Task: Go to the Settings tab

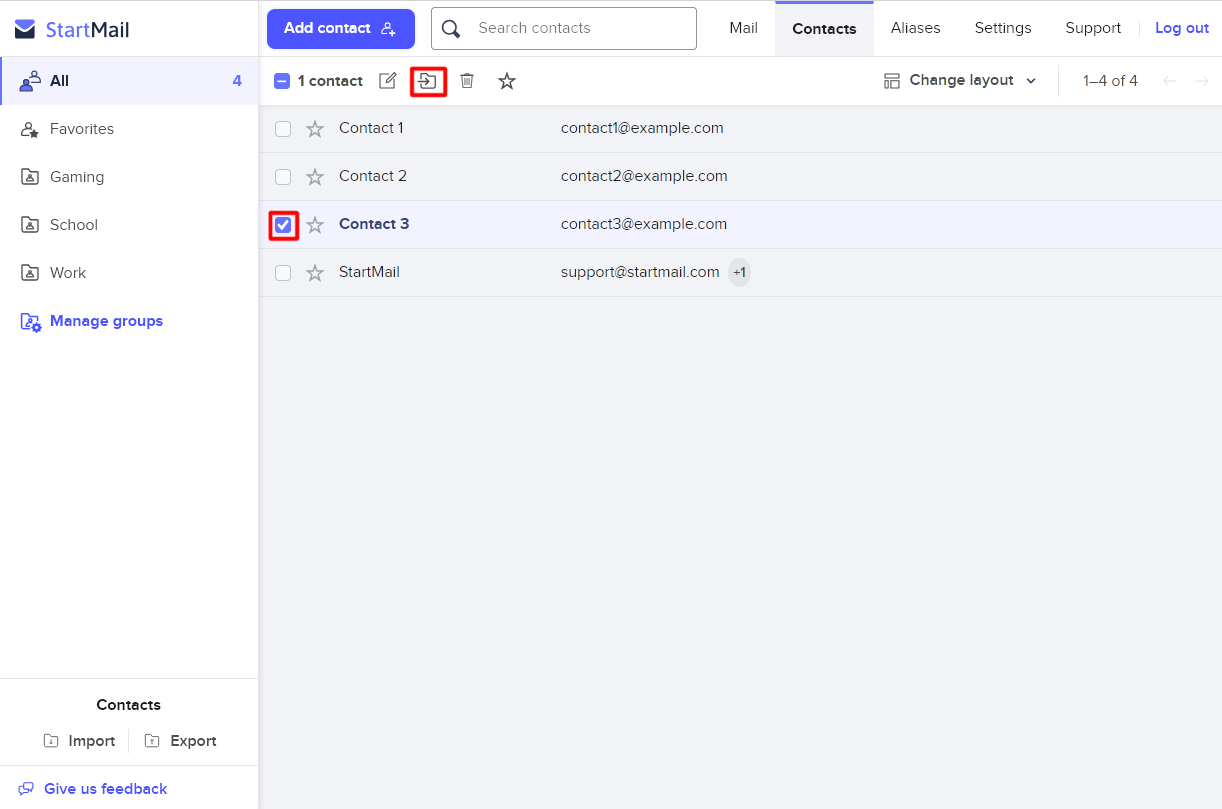Action: (1003, 28)
